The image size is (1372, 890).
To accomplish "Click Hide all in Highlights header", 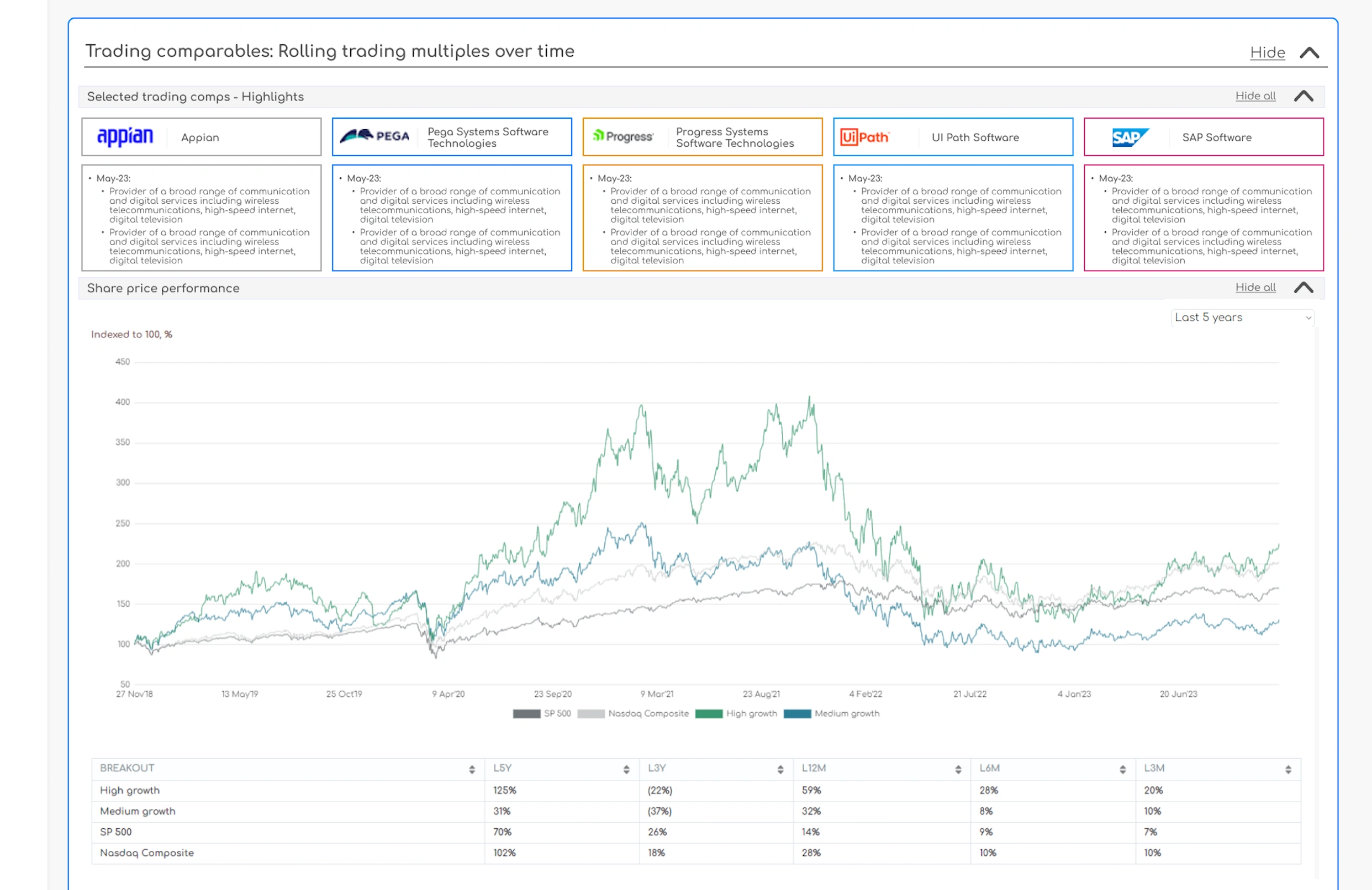I will (x=1255, y=96).
